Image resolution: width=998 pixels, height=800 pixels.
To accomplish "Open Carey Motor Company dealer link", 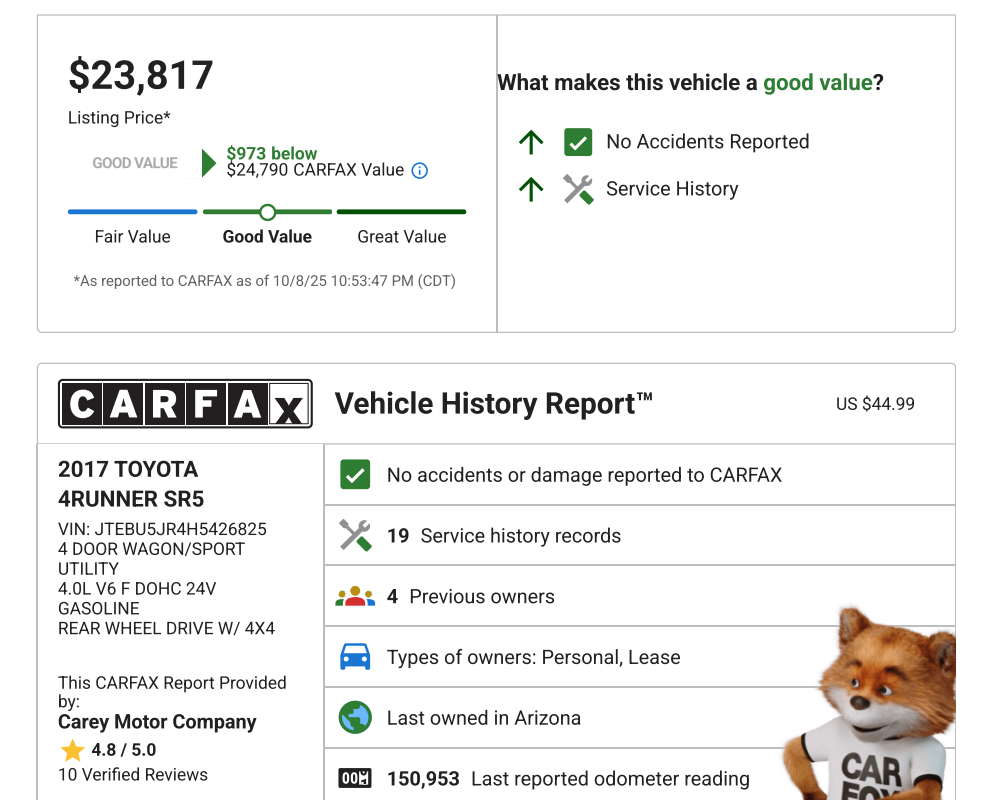I will pyautogui.click(x=157, y=722).
